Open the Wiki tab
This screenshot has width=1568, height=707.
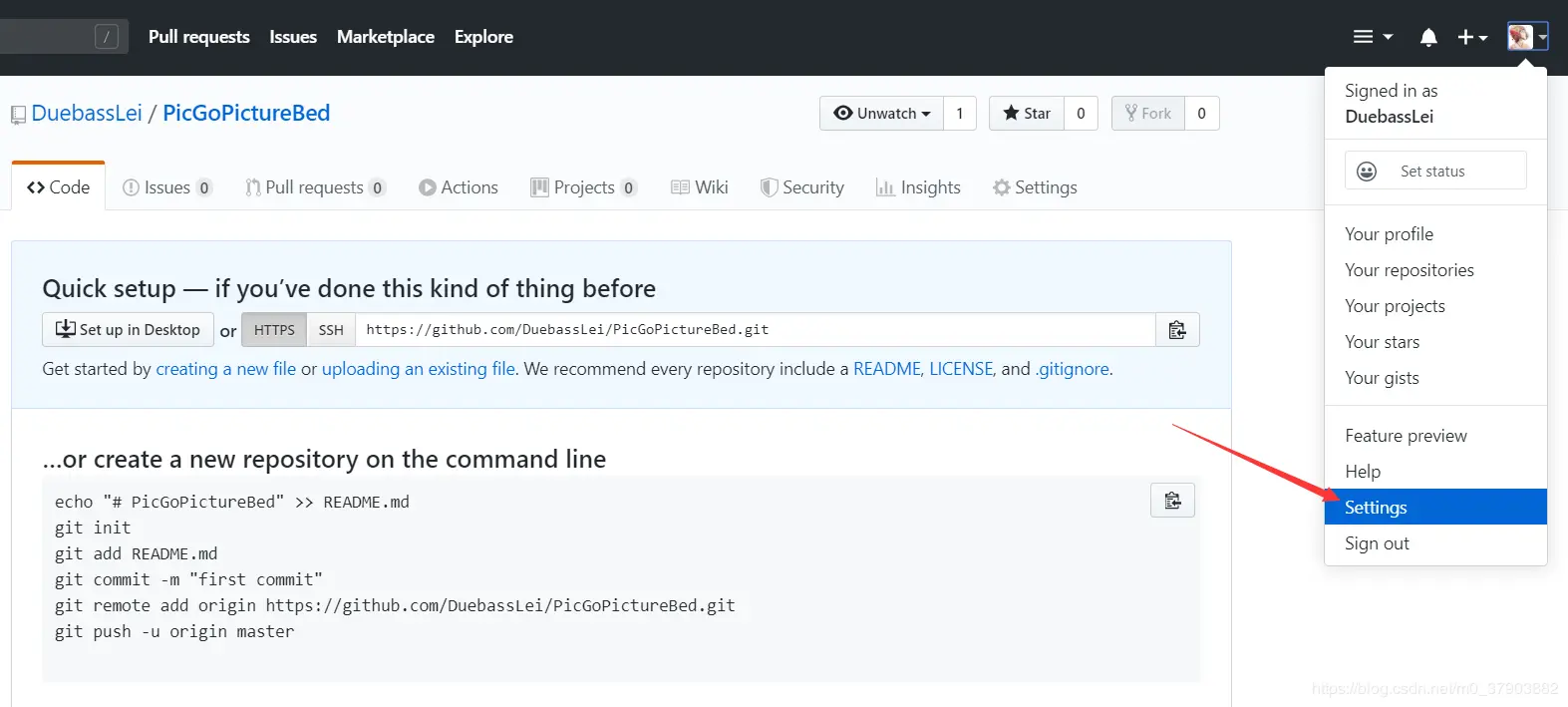coord(700,187)
